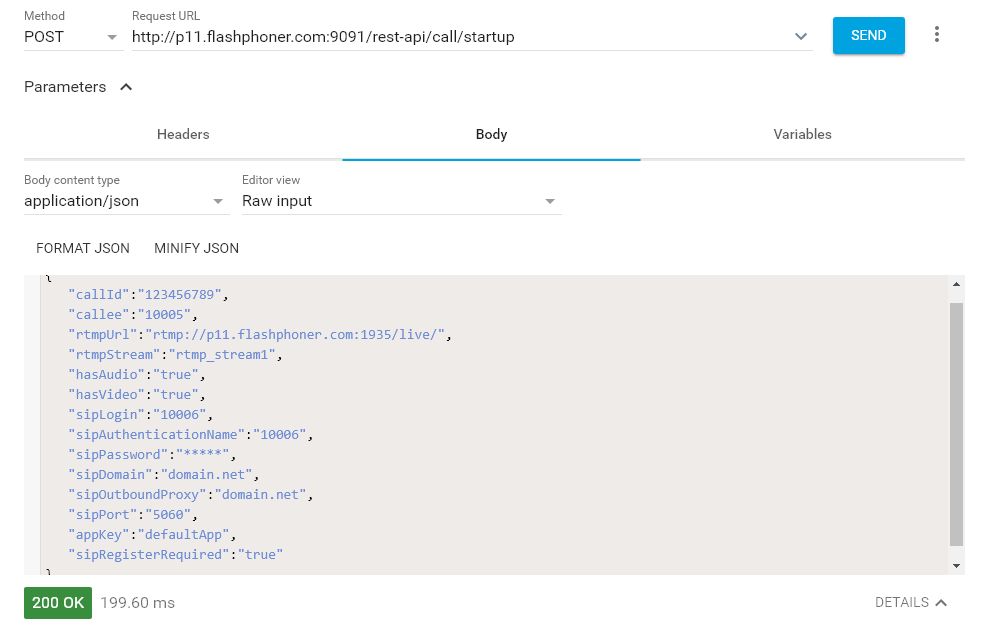Image resolution: width=987 pixels, height=628 pixels.
Task: Click MINIFY JSON
Action: (196, 248)
